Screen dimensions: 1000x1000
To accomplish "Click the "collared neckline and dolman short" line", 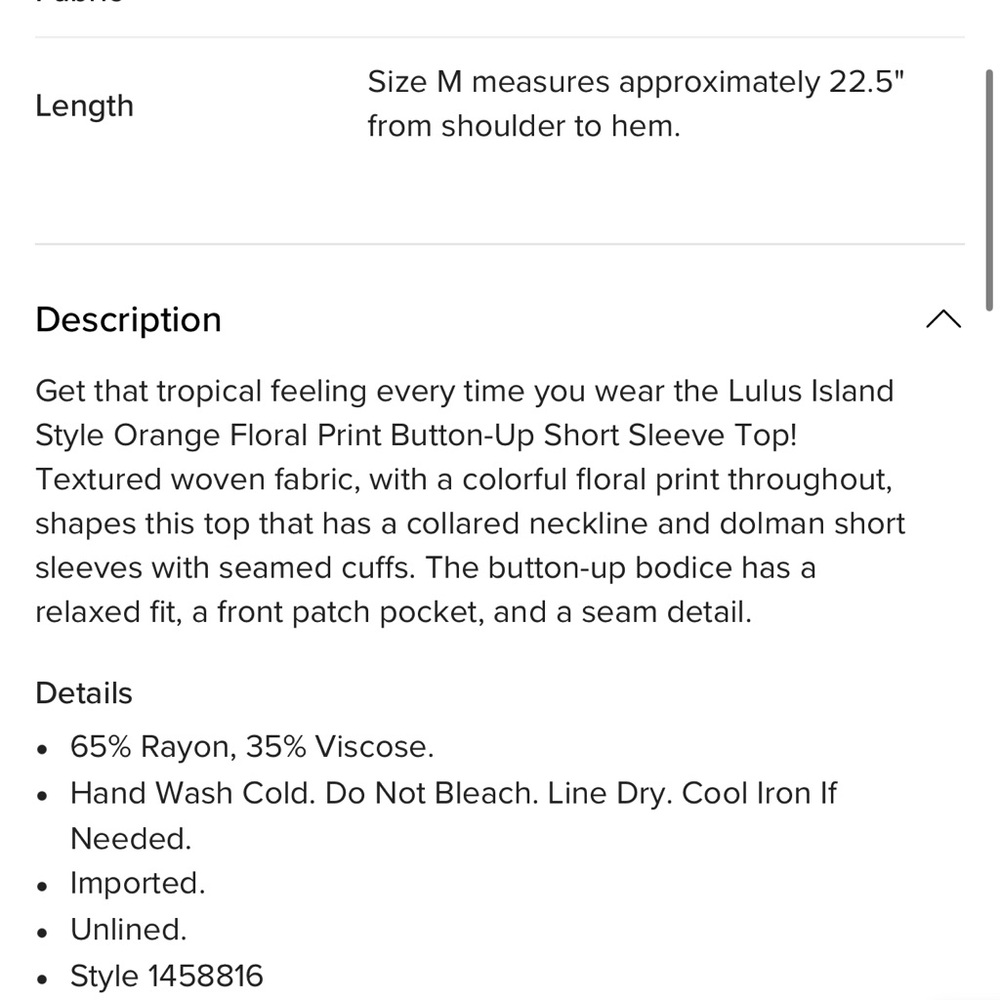I will click(x=470, y=524).
